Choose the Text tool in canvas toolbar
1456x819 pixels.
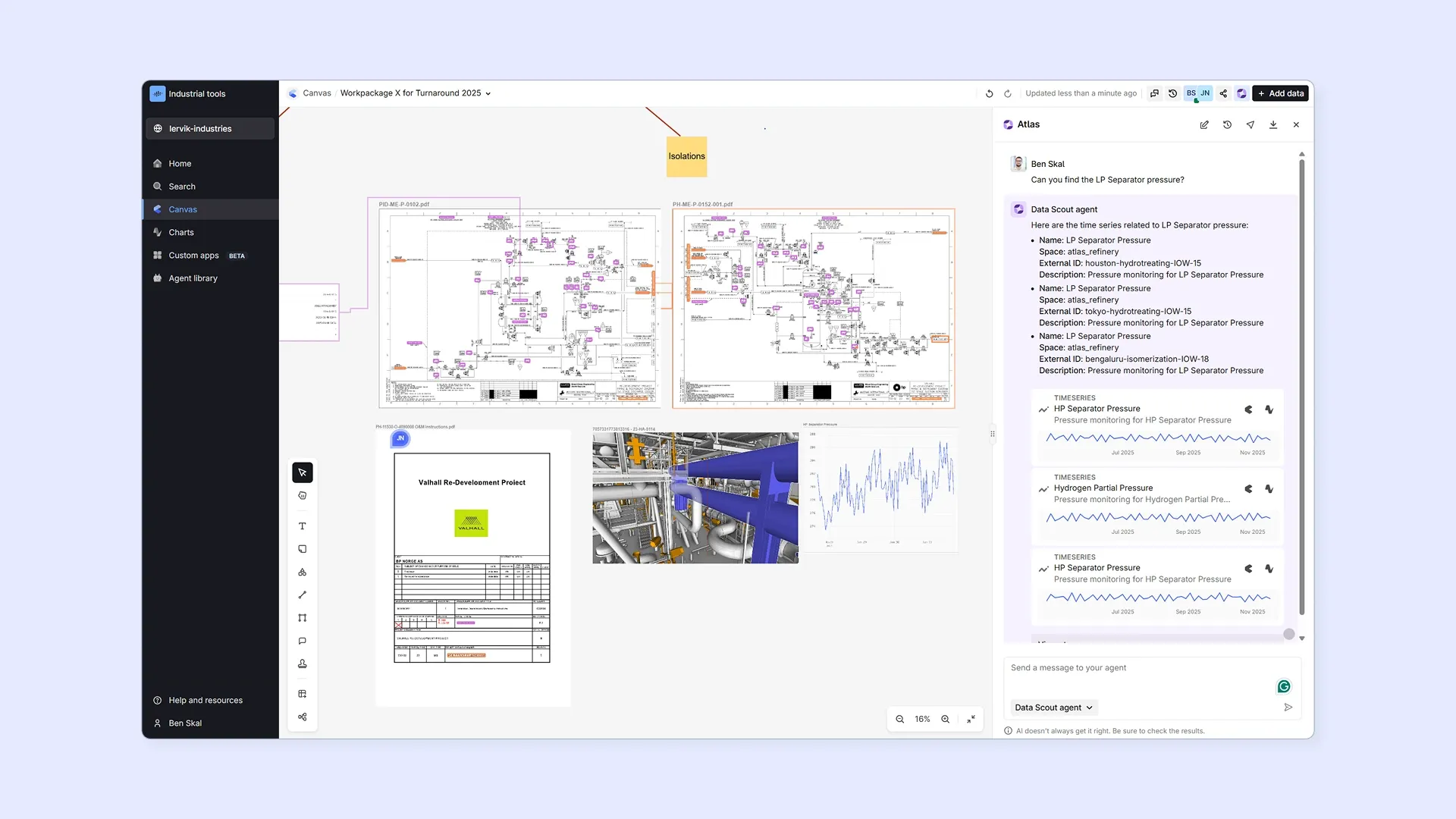302,526
